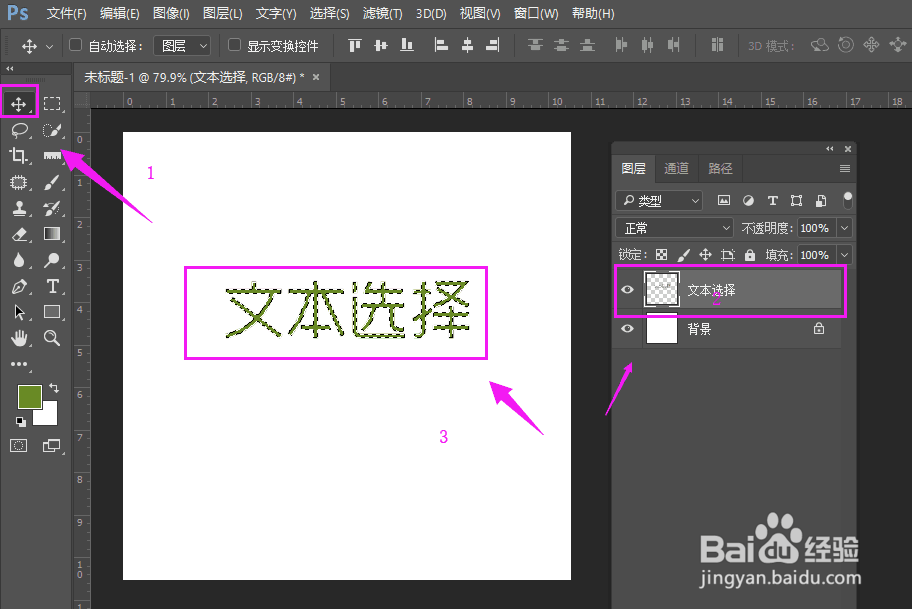
Task: Switch to the 通道 tab
Action: tap(676, 168)
